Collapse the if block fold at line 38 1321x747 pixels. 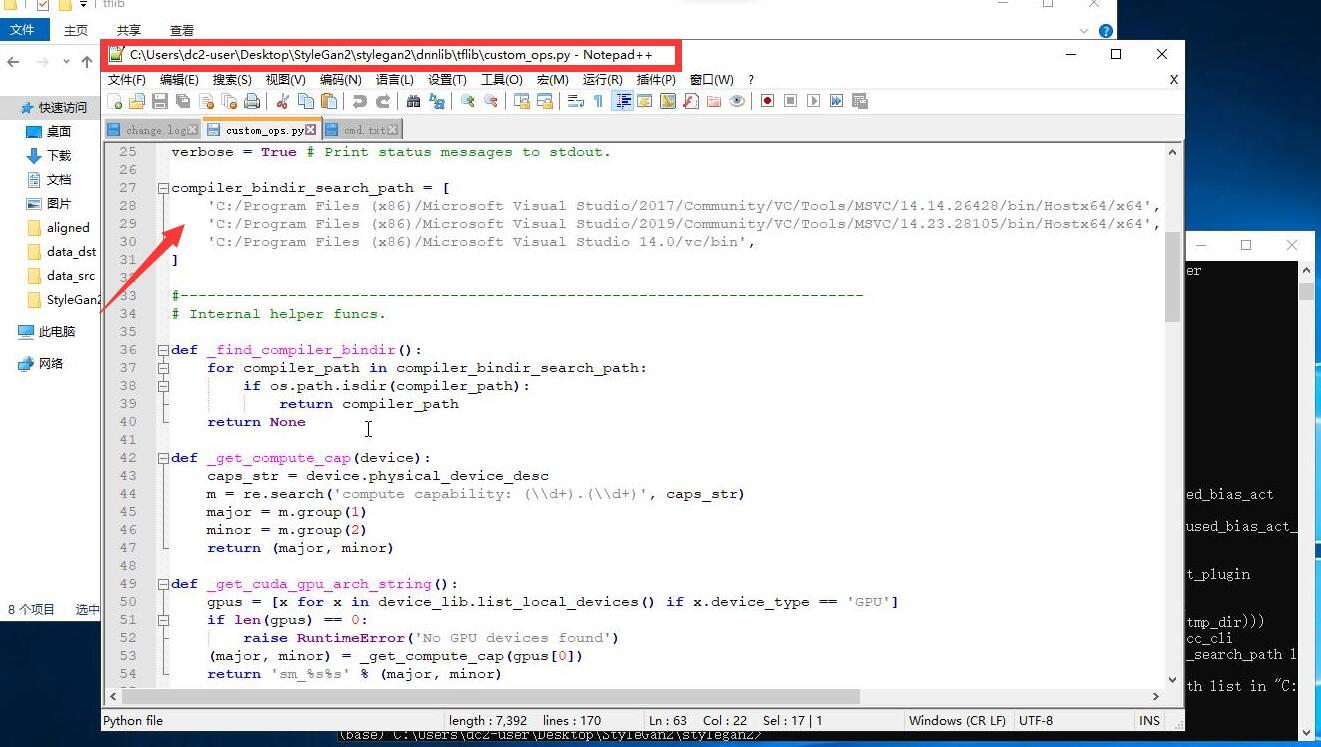[x=162, y=386]
